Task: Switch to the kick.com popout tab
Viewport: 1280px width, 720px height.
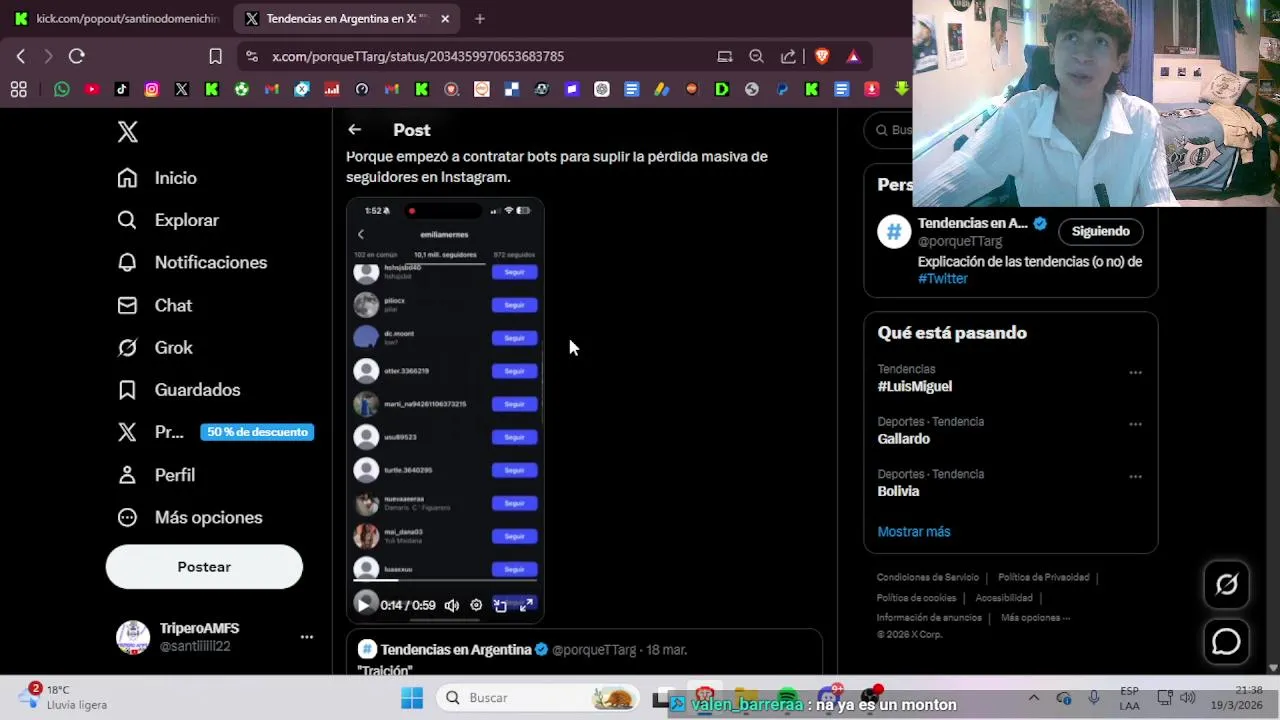Action: [x=119, y=18]
